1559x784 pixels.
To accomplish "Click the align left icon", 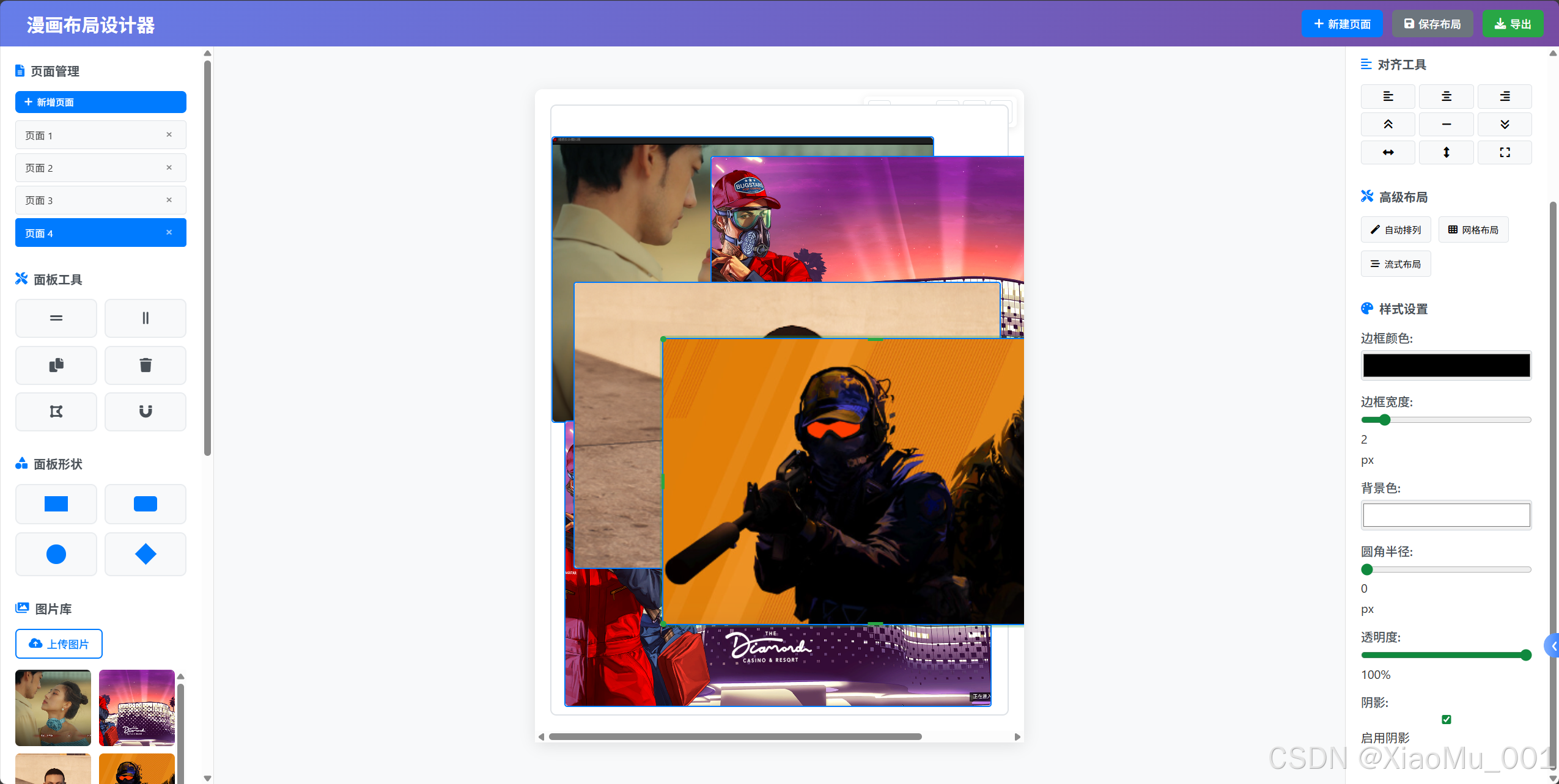I will coord(1388,97).
